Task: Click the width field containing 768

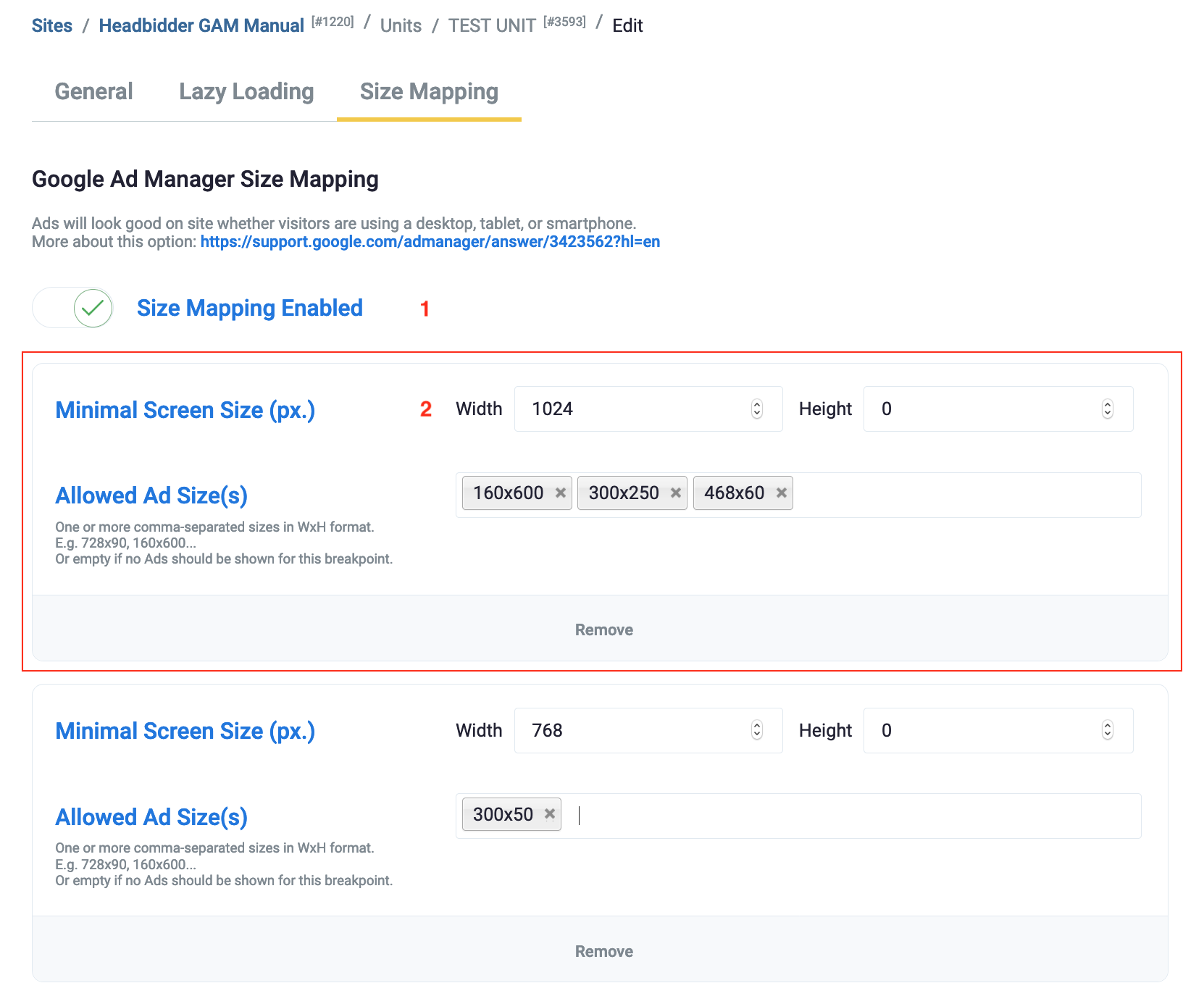Action: point(630,730)
